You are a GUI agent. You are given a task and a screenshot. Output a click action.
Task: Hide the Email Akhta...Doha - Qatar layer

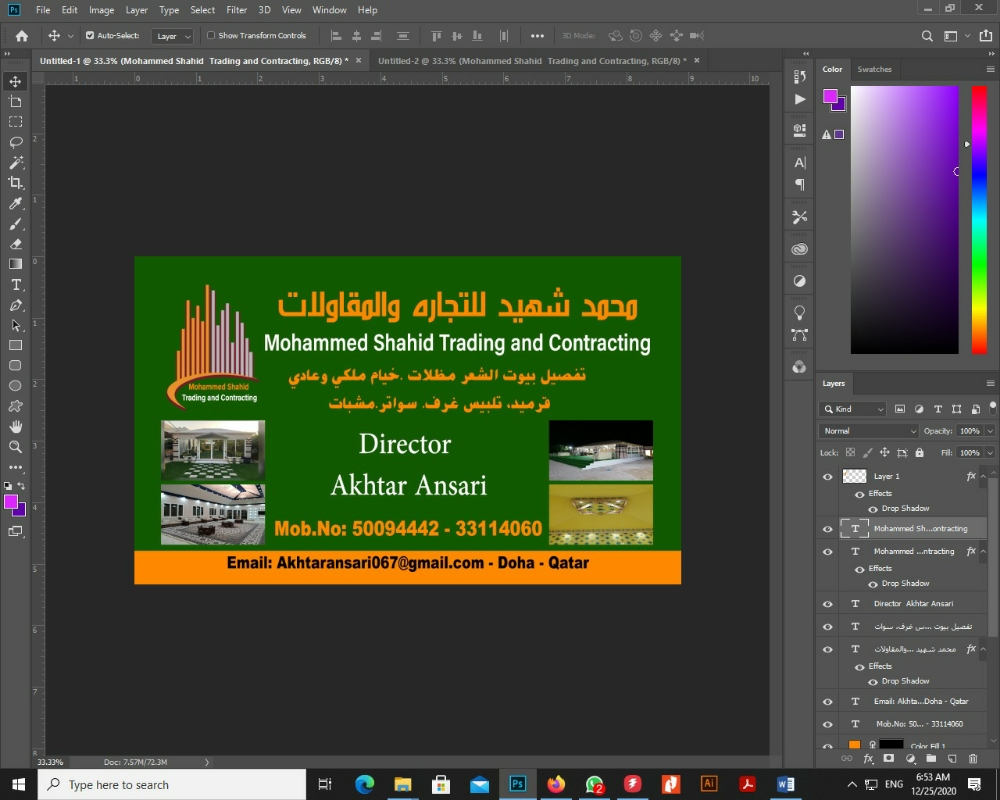click(828, 702)
